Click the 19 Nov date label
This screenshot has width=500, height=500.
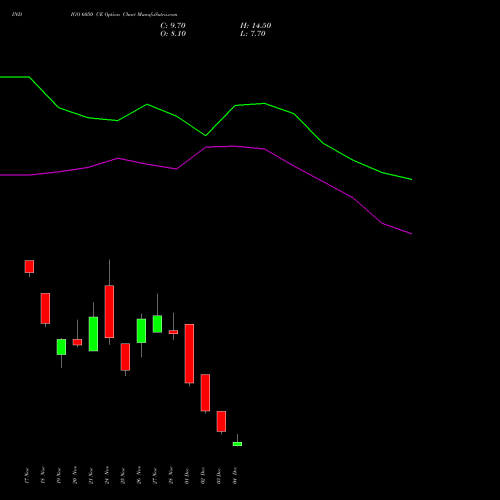(x=59, y=475)
